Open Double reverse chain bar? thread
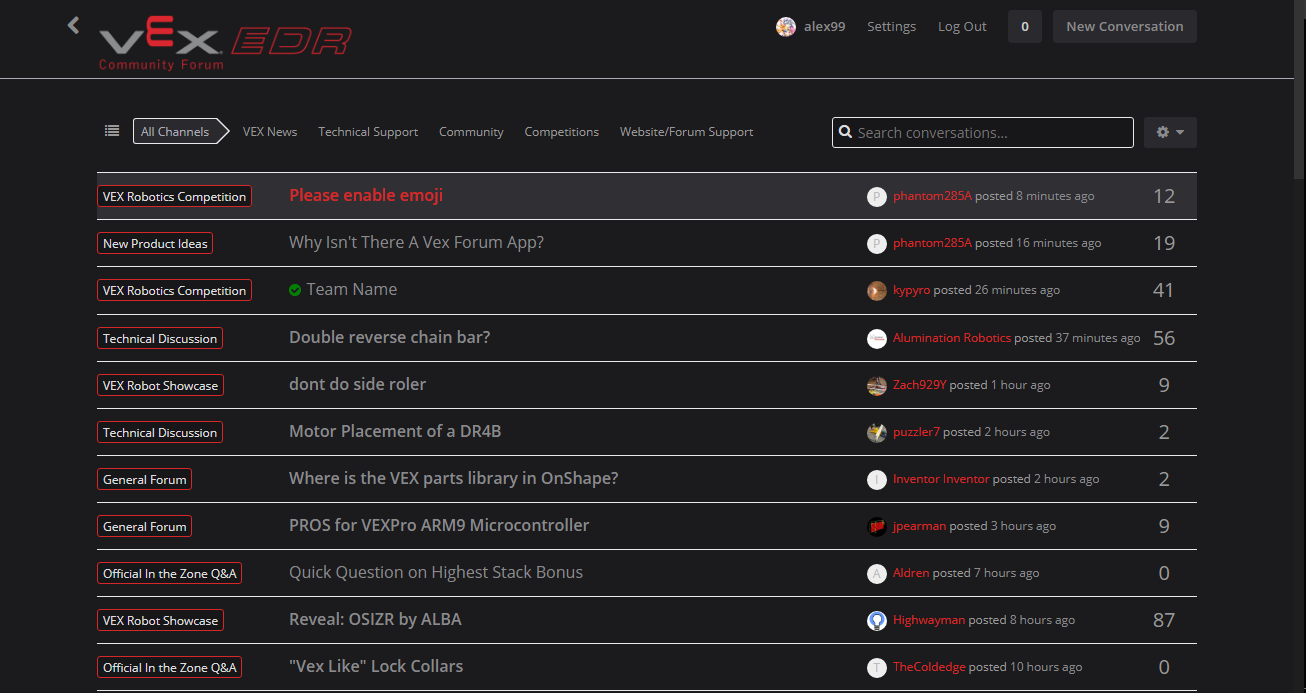Screen dimensions: 1306x693 (390, 338)
